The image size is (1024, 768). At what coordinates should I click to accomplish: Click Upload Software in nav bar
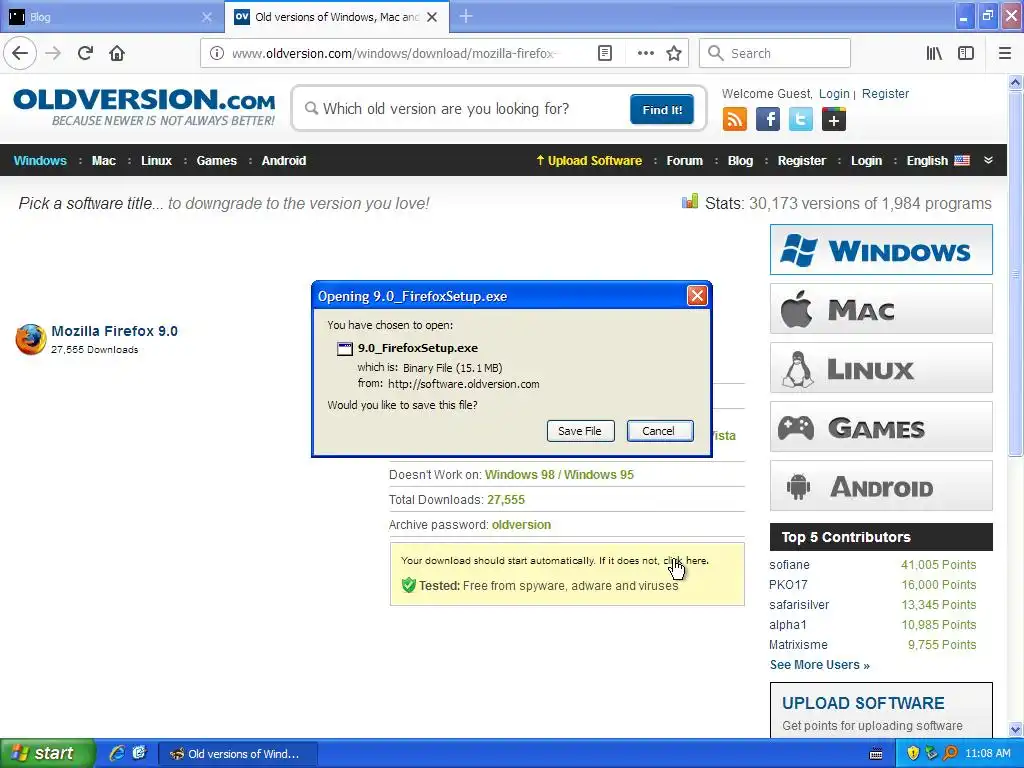[589, 161]
